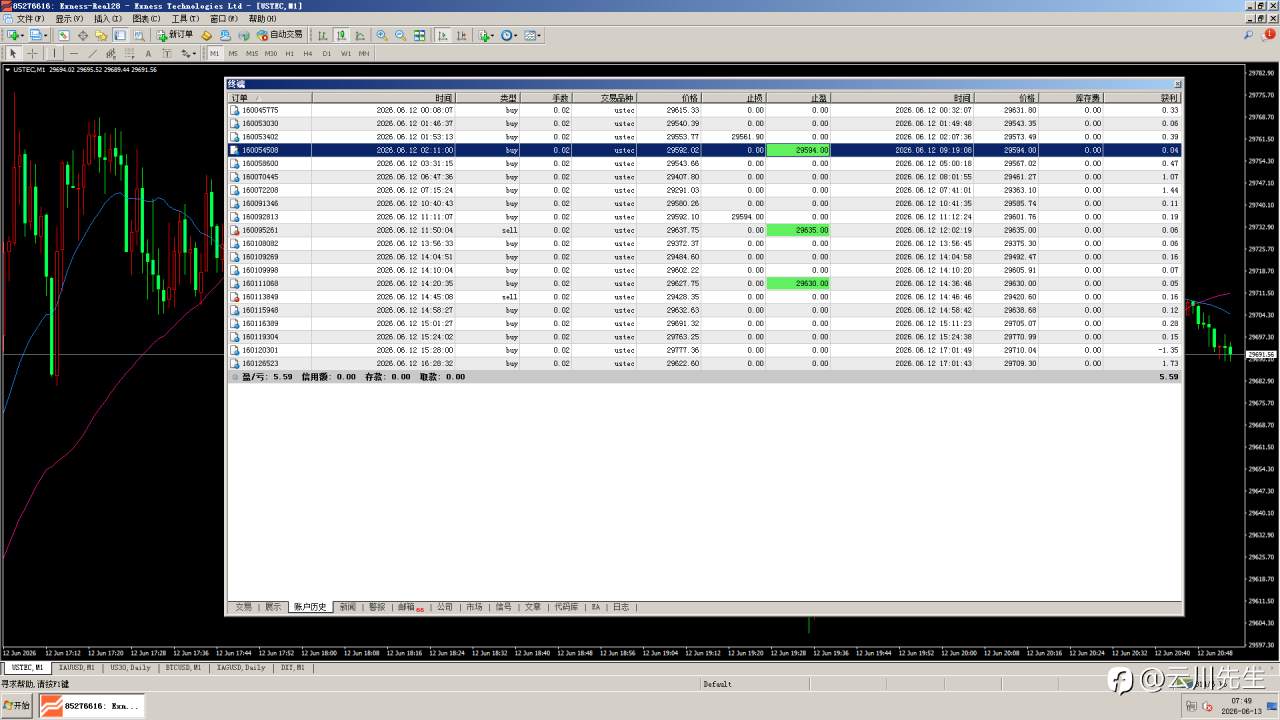Open the BTCUSD,M1 chart tab
1280x720 pixels.
coord(183,667)
